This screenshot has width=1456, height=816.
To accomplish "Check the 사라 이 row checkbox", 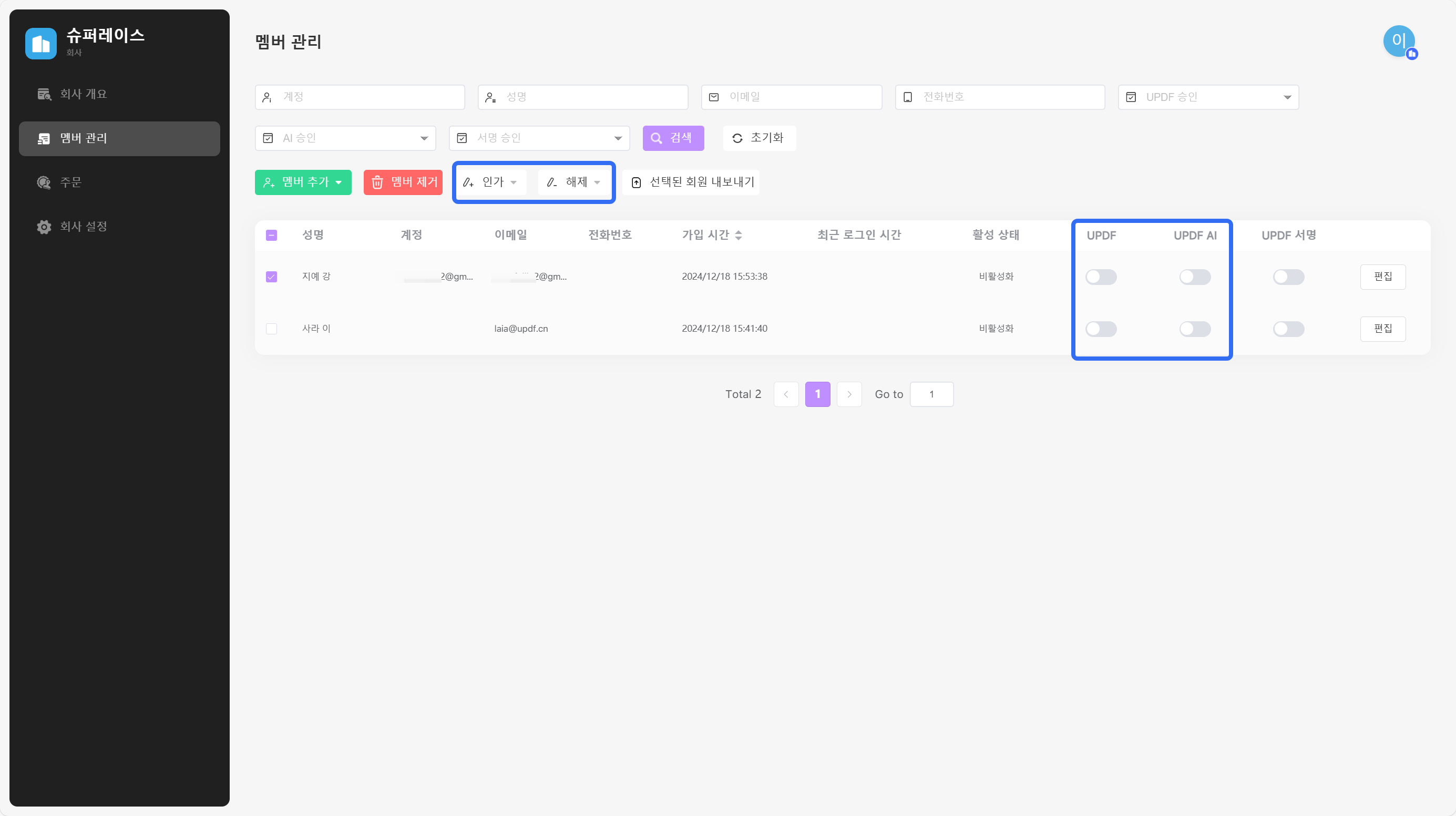I will point(271,329).
